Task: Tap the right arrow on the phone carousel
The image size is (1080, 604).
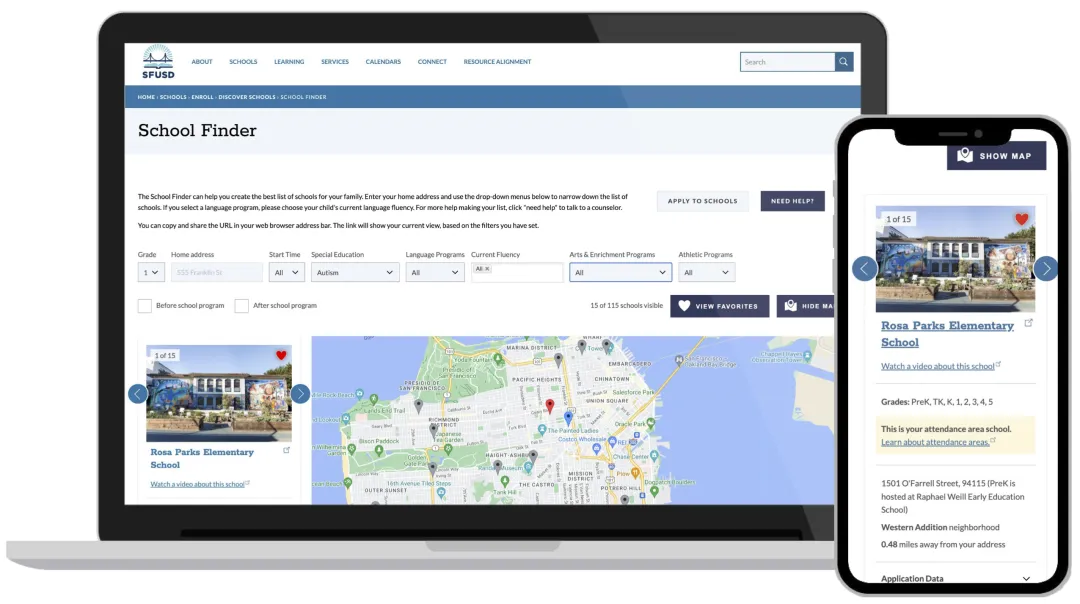Action: (1045, 268)
